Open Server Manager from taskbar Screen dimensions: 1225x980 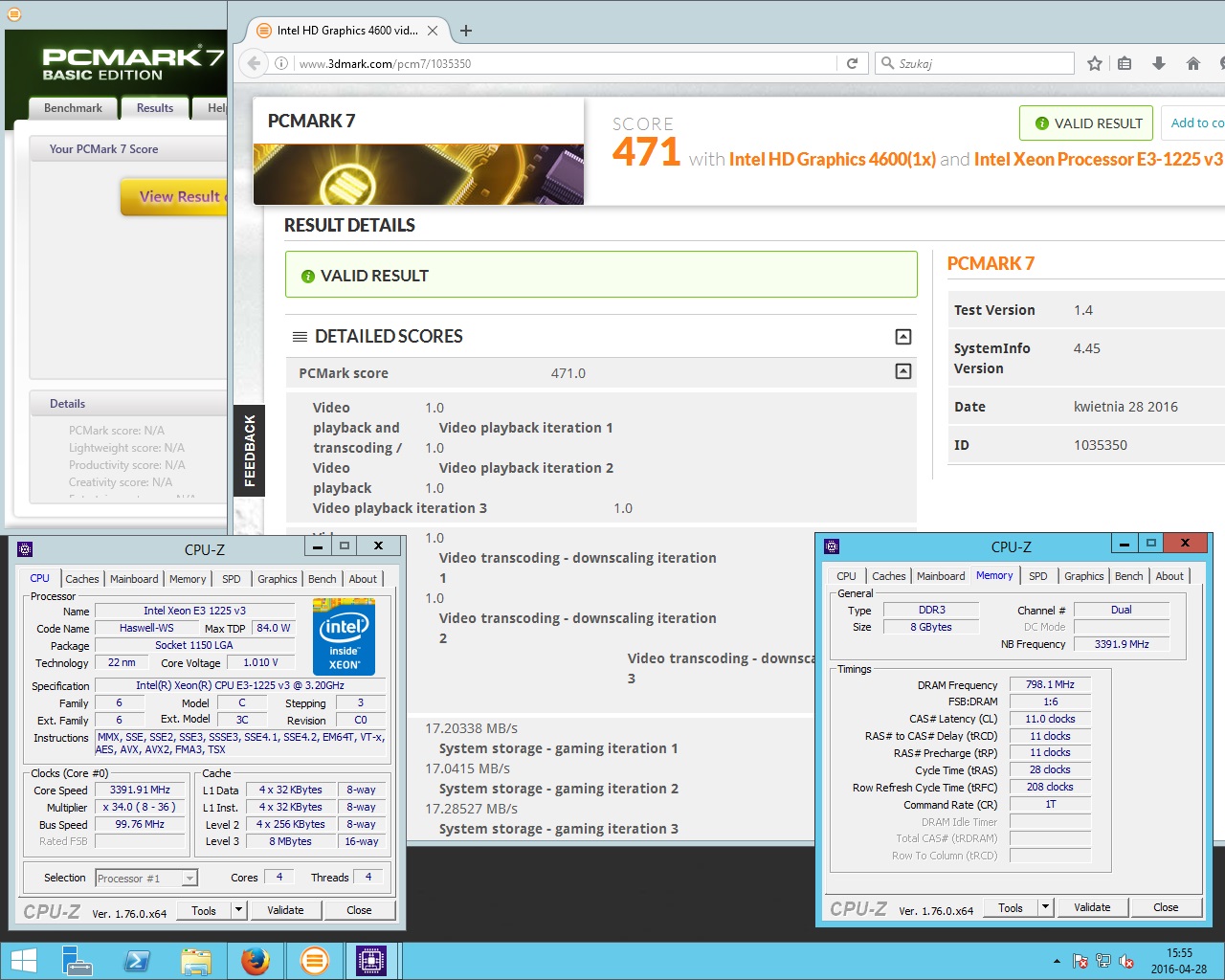[x=77, y=961]
